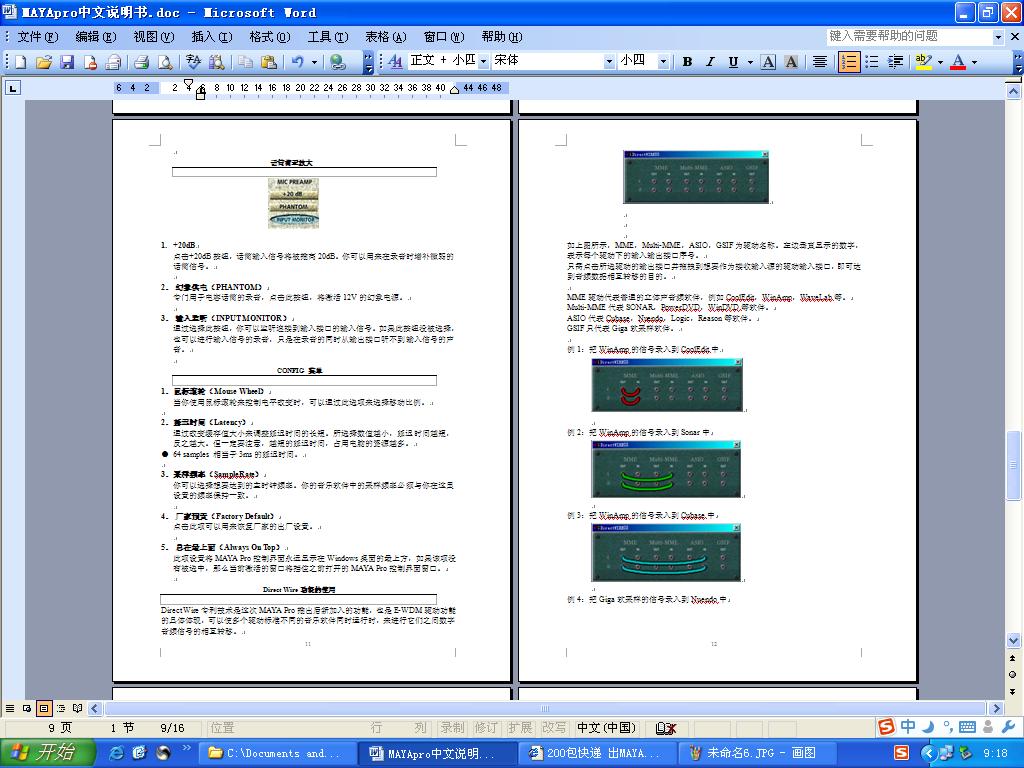Toggle numbered list formatting
The width and height of the screenshot is (1024, 768).
pyautogui.click(x=849, y=62)
